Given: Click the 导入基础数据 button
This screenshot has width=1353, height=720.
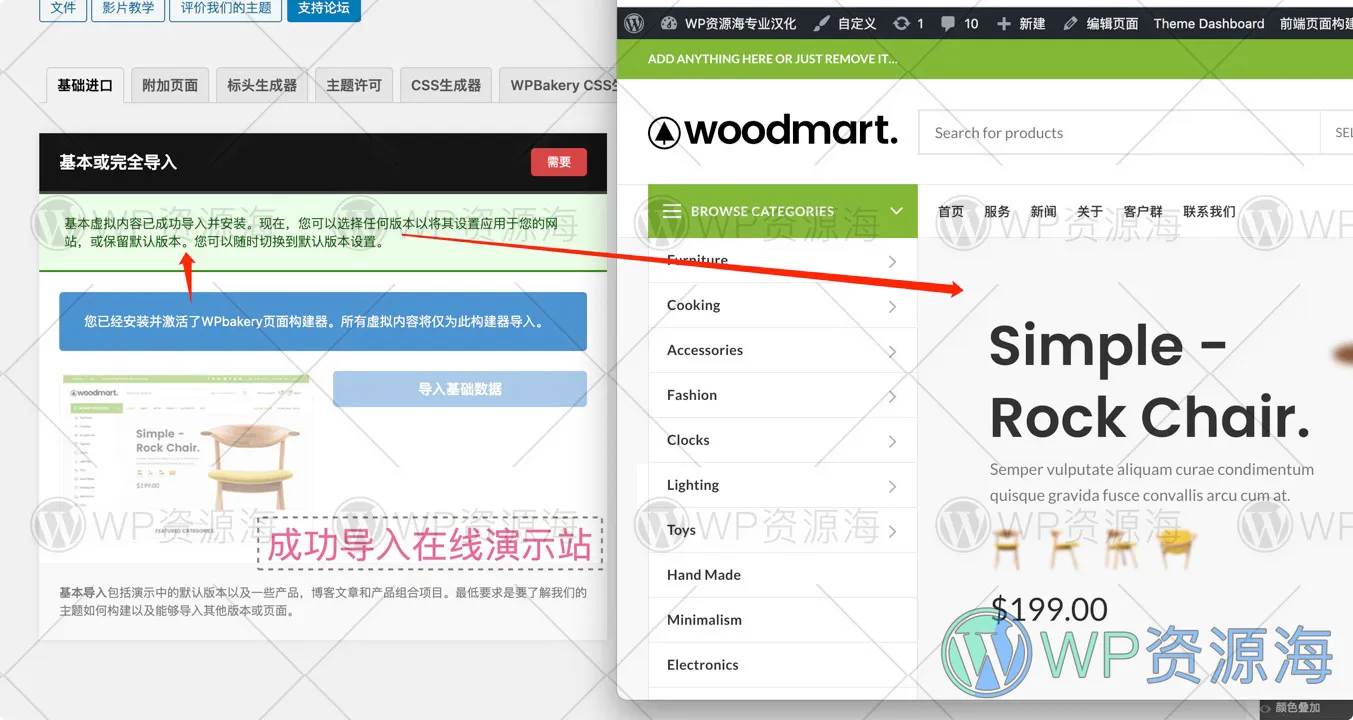Looking at the screenshot, I should [459, 389].
